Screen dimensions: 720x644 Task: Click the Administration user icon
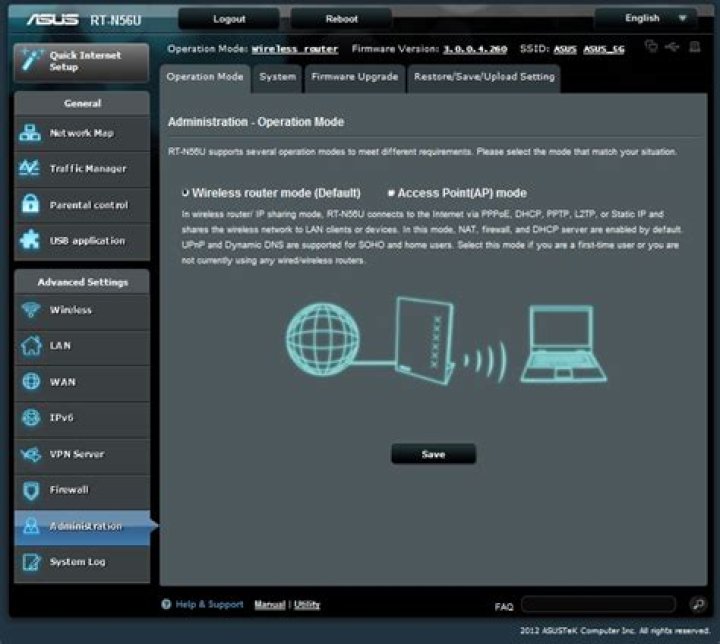pos(31,526)
